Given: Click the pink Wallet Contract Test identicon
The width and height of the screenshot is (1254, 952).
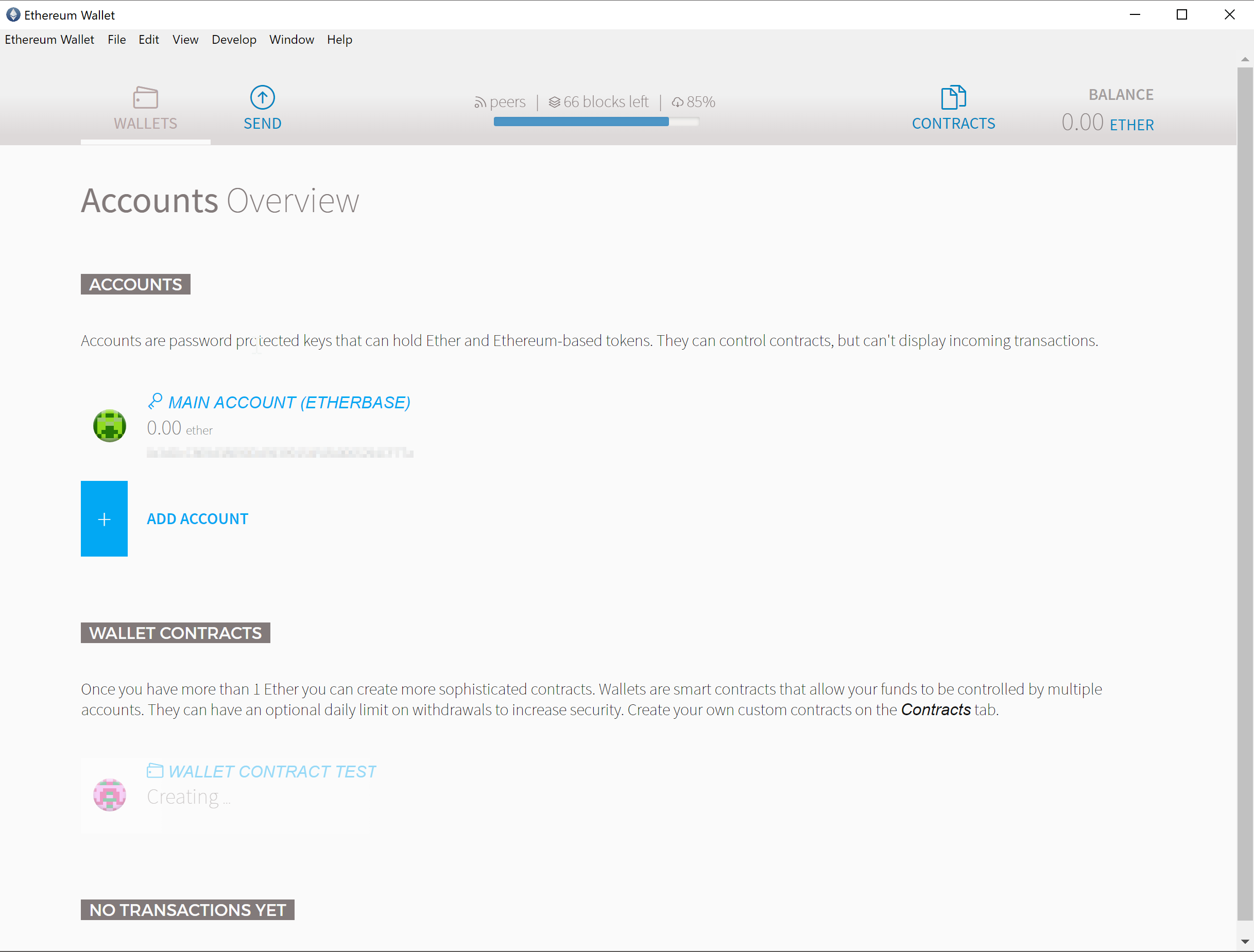Looking at the screenshot, I should [x=109, y=795].
